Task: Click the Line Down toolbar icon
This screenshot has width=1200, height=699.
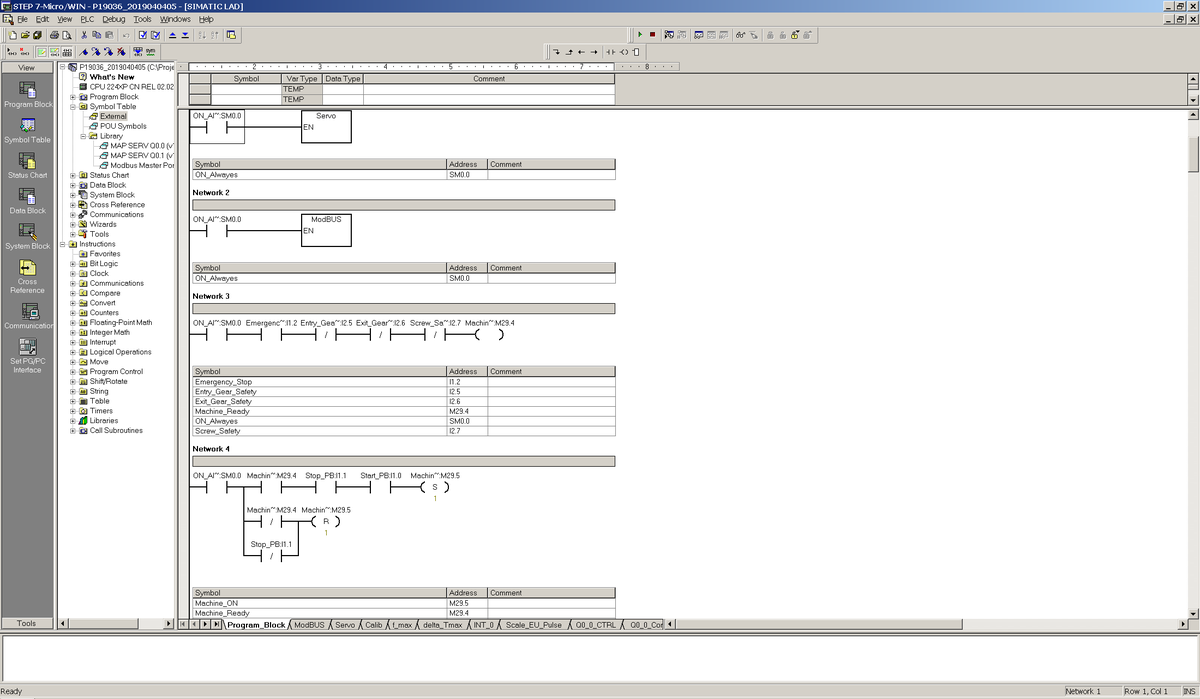Action: coord(556,51)
